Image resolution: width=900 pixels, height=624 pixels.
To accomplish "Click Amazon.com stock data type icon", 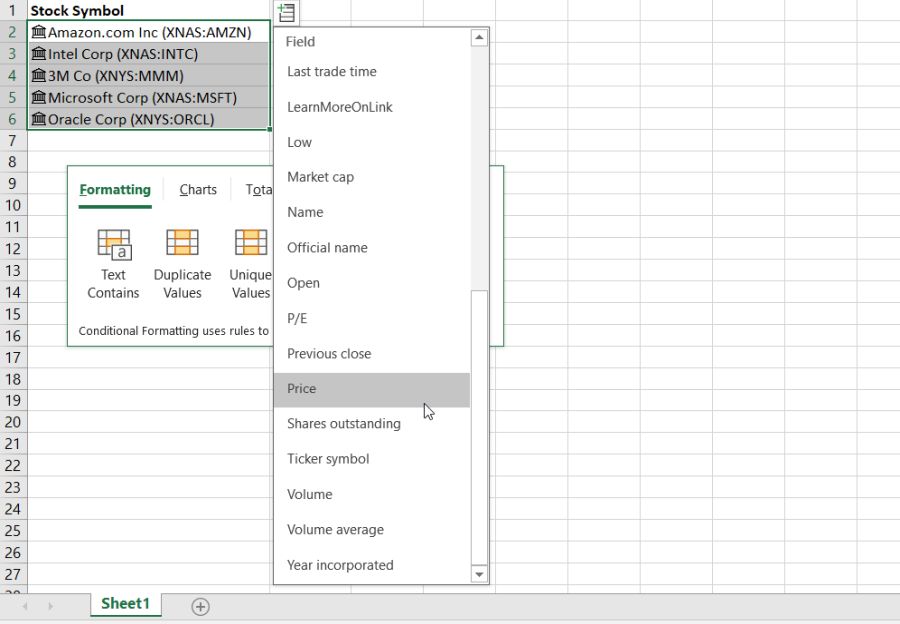I will click(39, 32).
